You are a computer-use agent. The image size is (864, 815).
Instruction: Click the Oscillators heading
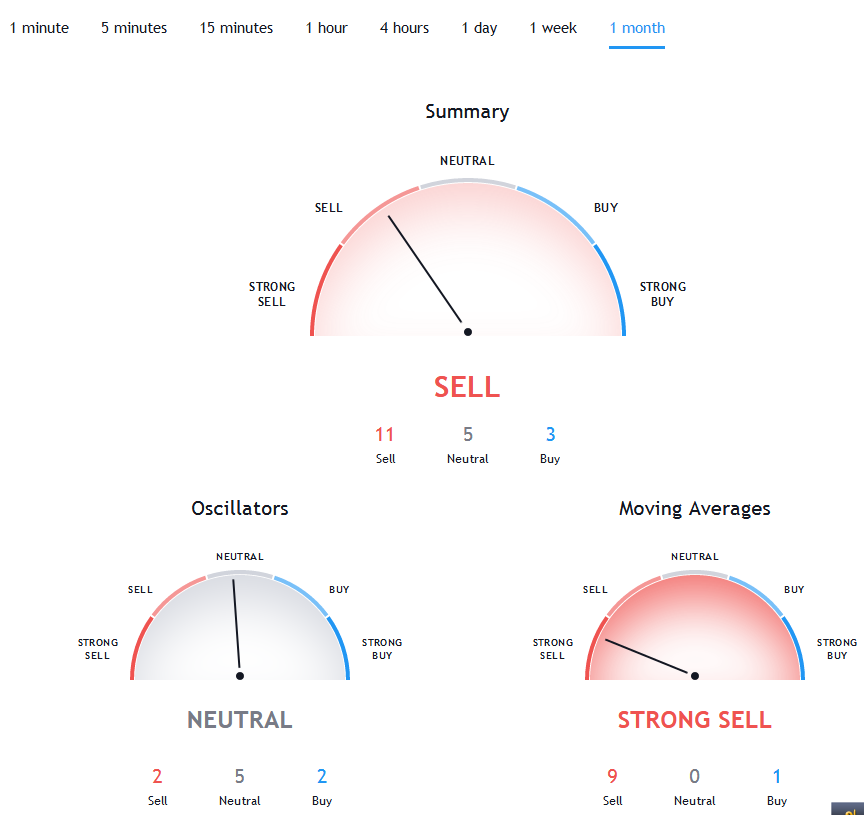[x=240, y=508]
